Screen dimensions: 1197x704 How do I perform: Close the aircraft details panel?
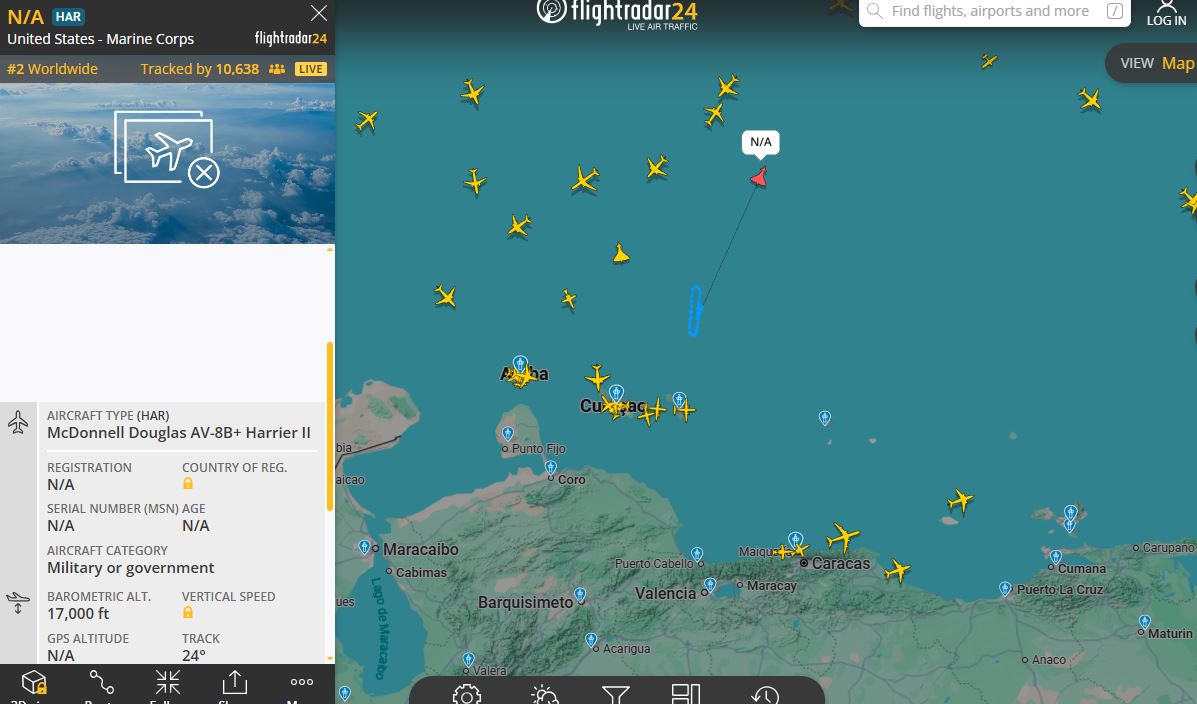pyautogui.click(x=319, y=13)
